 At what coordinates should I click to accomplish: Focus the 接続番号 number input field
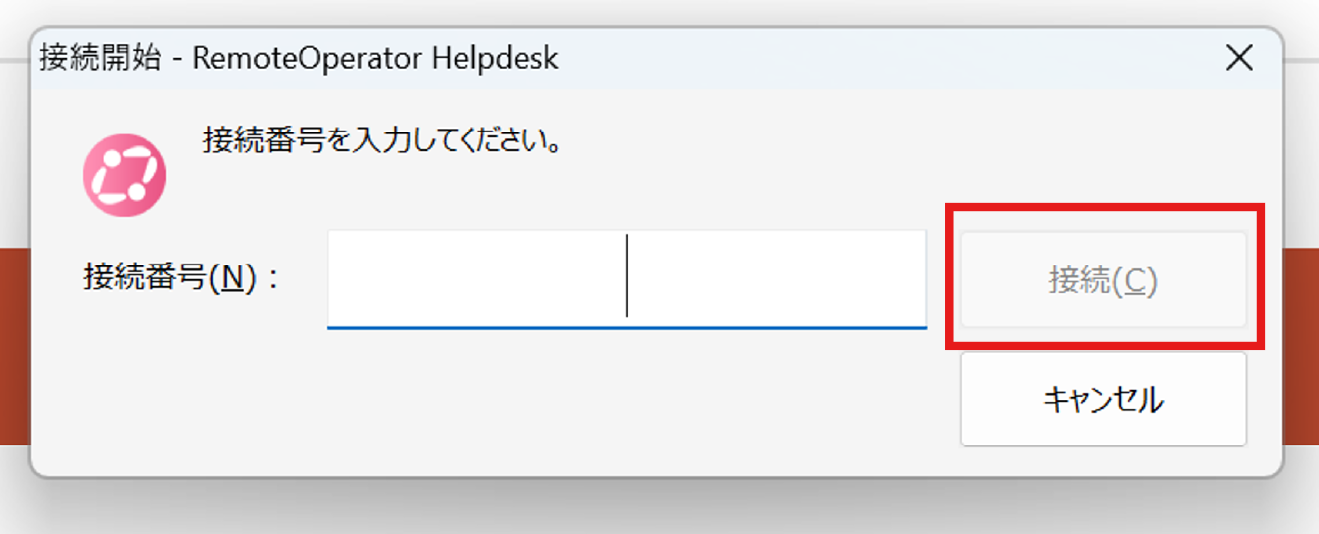click(627, 279)
